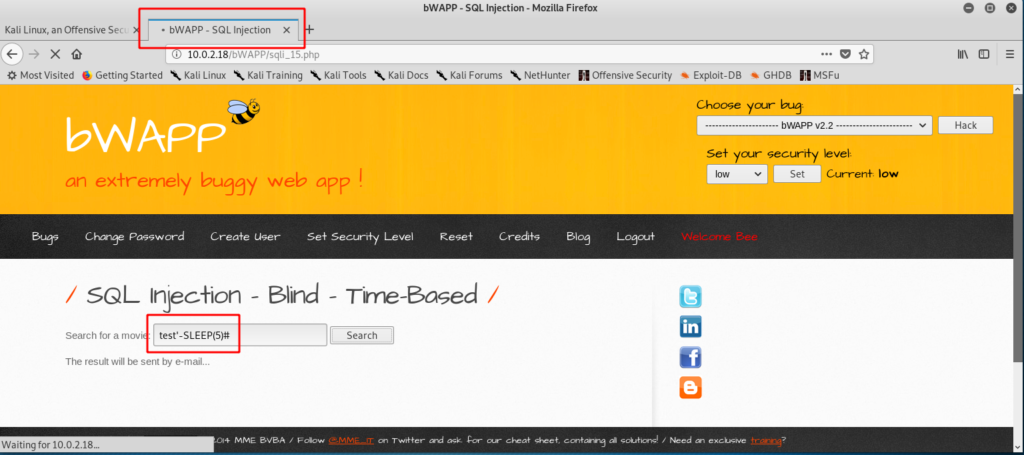The height and width of the screenshot is (455, 1024).
Task: Bookmark this page with the star icon
Action: pos(863,54)
